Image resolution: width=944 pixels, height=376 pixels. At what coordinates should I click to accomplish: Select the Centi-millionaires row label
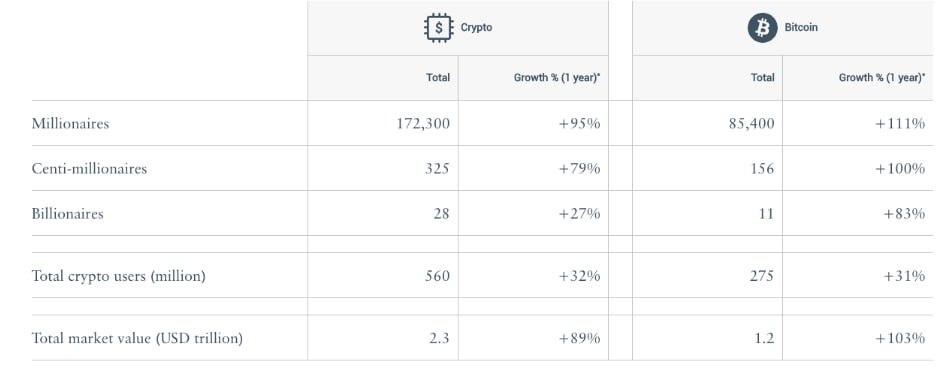click(89, 168)
